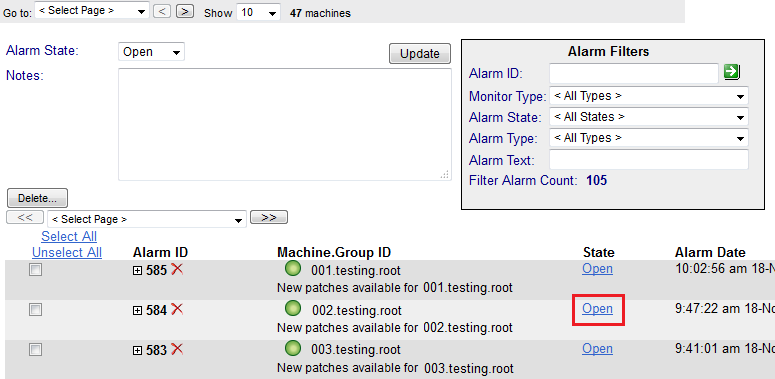Image resolution: width=775 pixels, height=379 pixels.
Task: Click the Unselect All link
Action: coord(67,253)
